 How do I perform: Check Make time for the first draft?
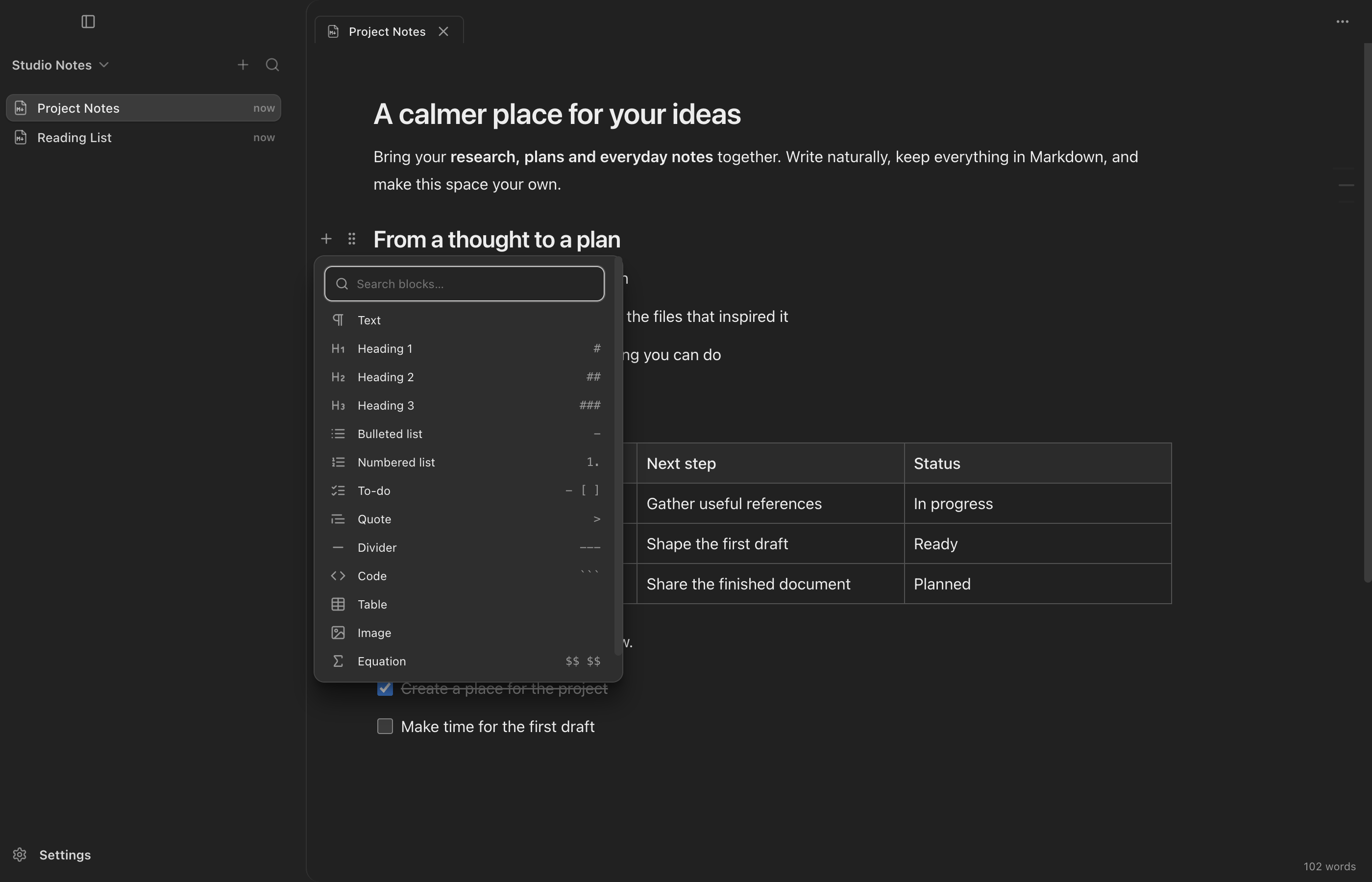(385, 726)
